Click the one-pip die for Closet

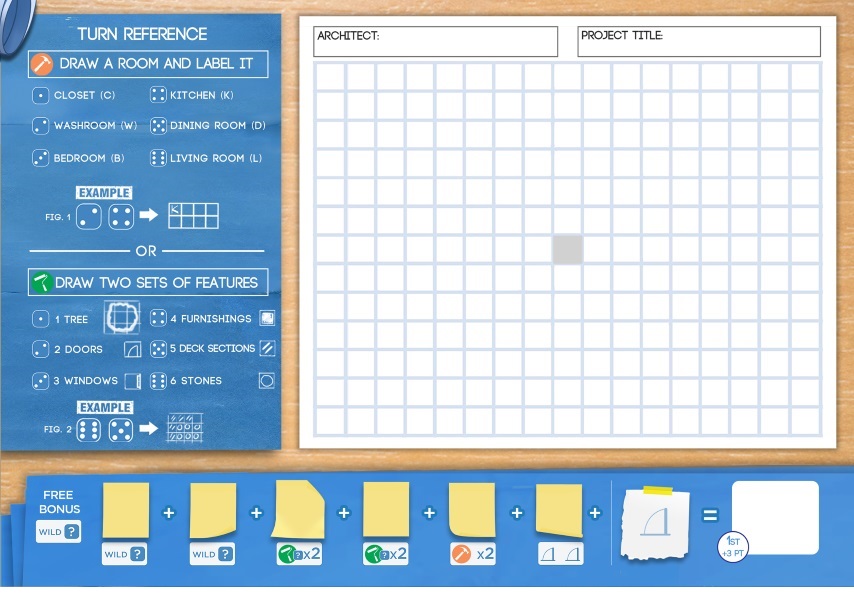pos(40,96)
